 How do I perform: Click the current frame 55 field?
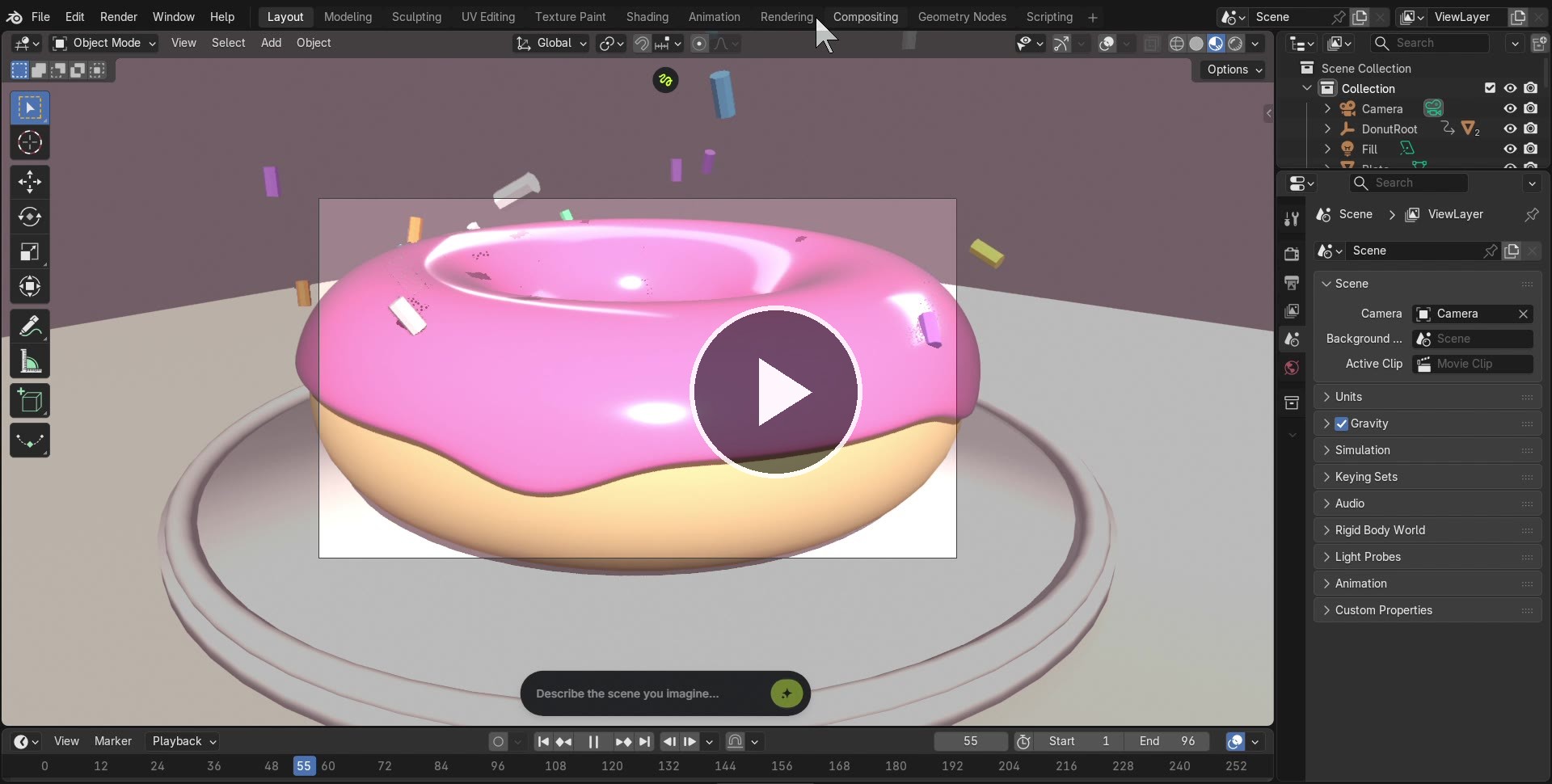[x=971, y=741]
